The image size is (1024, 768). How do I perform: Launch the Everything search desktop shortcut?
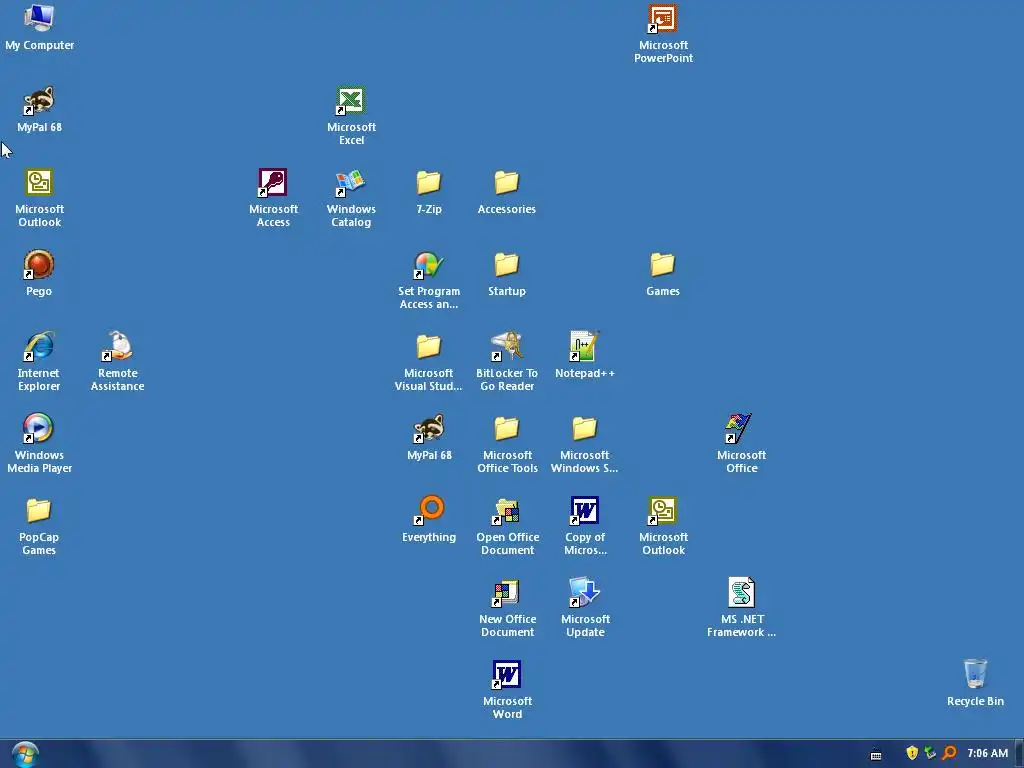(x=429, y=520)
